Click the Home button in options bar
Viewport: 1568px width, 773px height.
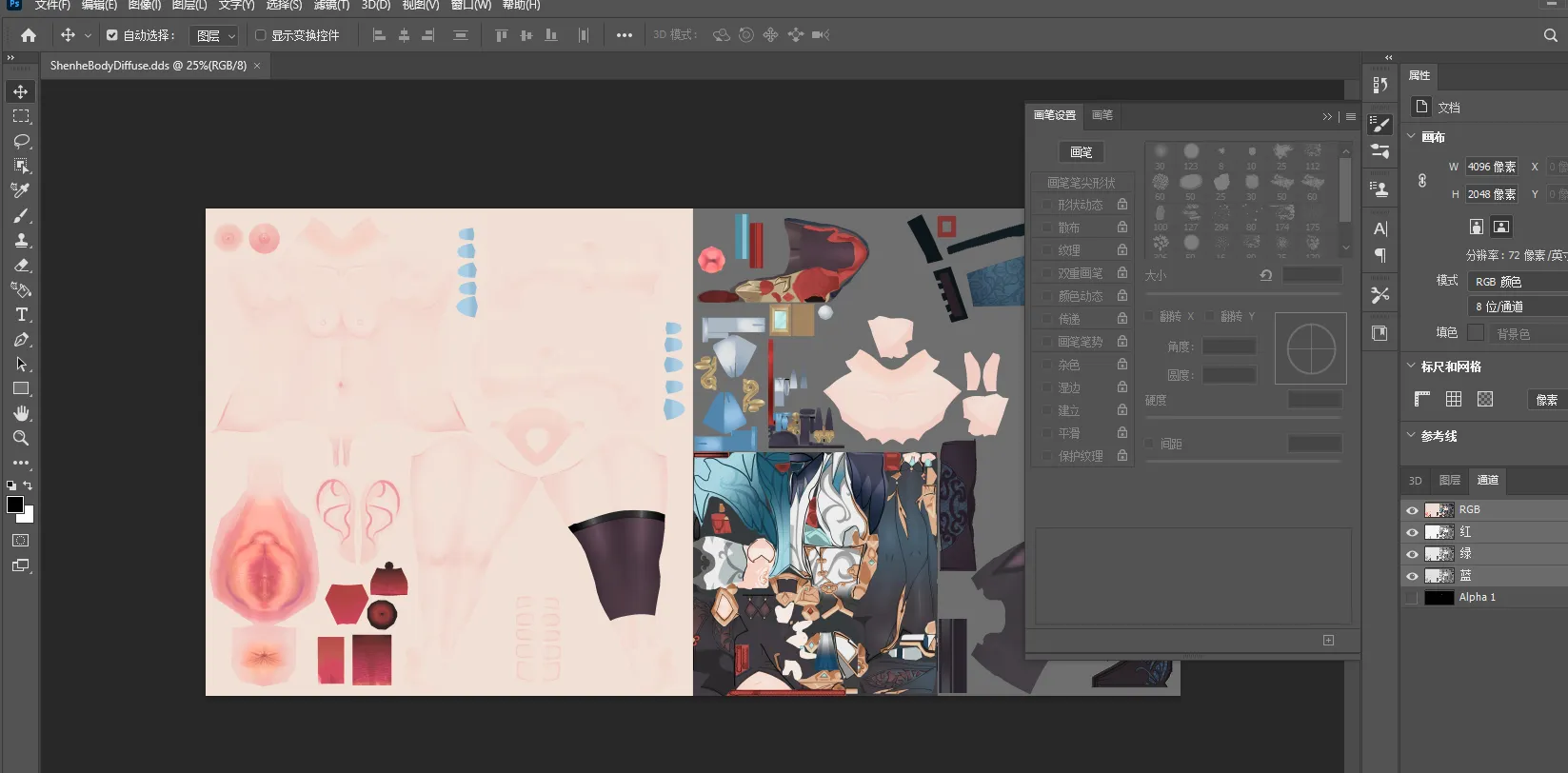tap(29, 35)
